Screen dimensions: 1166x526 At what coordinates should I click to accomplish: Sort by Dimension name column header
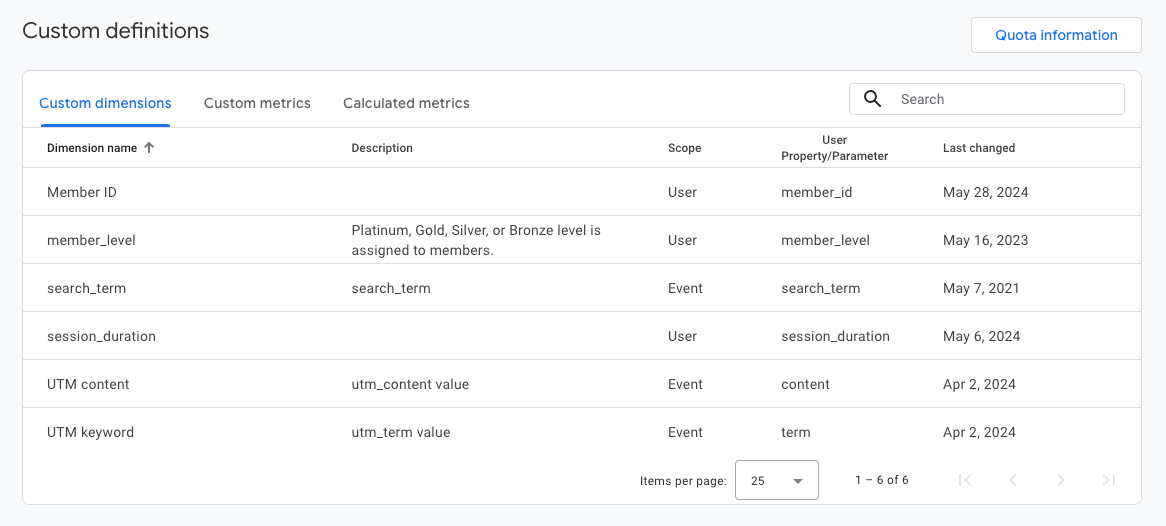92,148
